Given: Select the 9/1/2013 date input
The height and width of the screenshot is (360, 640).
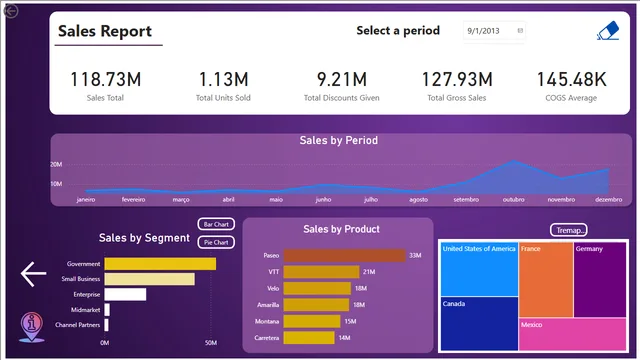Looking at the screenshot, I should [x=494, y=31].
